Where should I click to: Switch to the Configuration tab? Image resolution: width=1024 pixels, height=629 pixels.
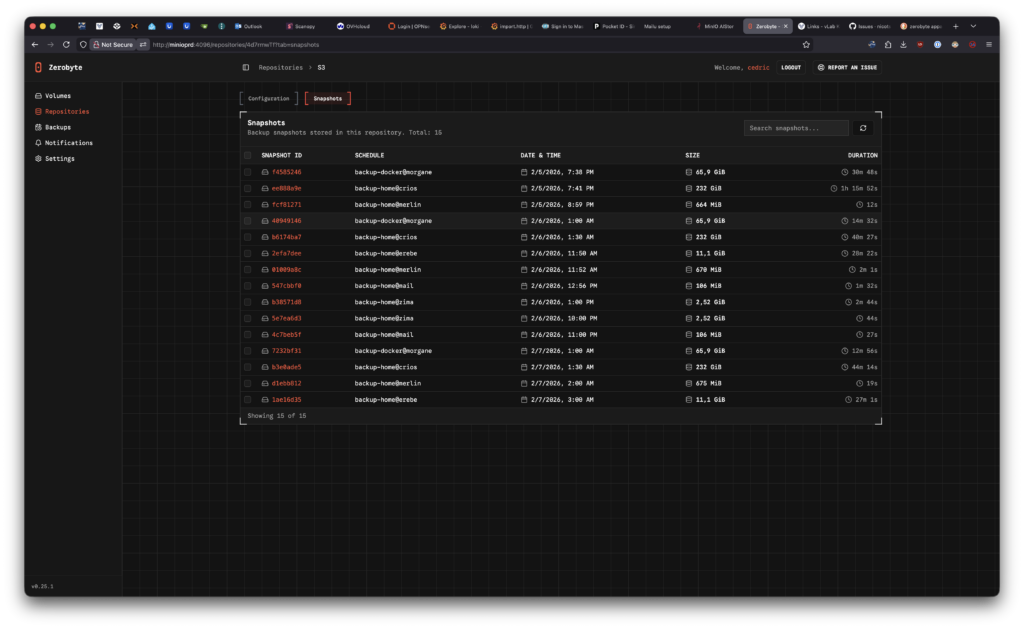[x=268, y=99]
